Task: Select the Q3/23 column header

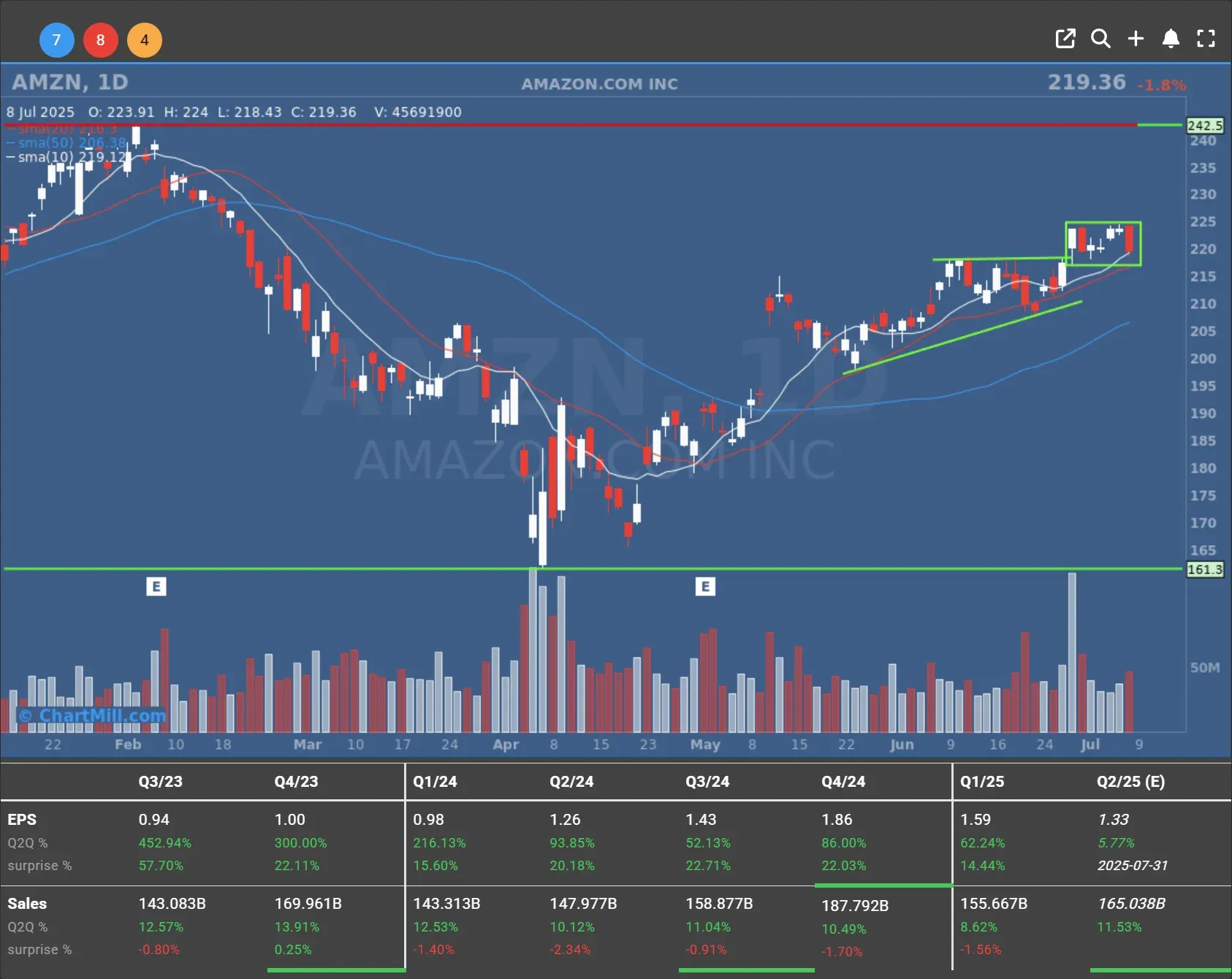Action: [161, 782]
